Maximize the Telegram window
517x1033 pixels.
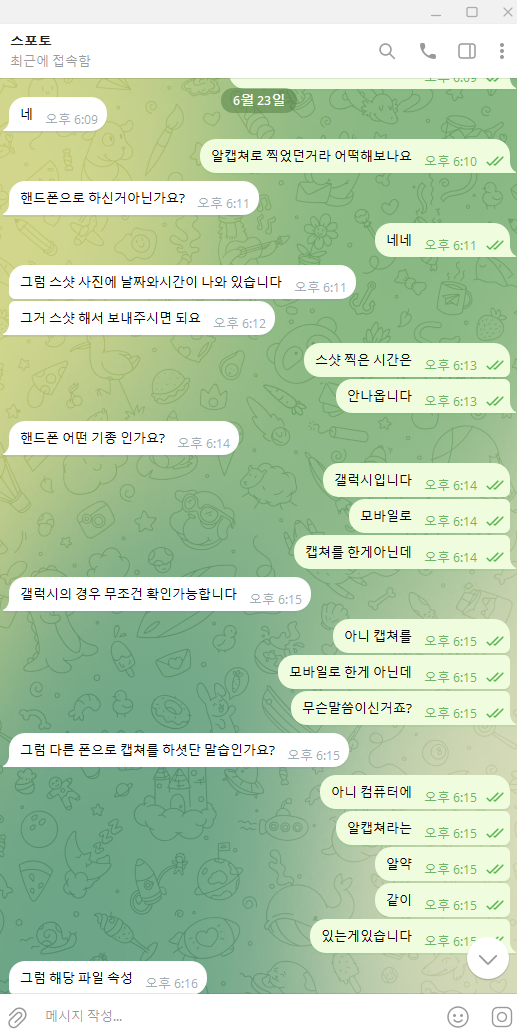coord(472,12)
